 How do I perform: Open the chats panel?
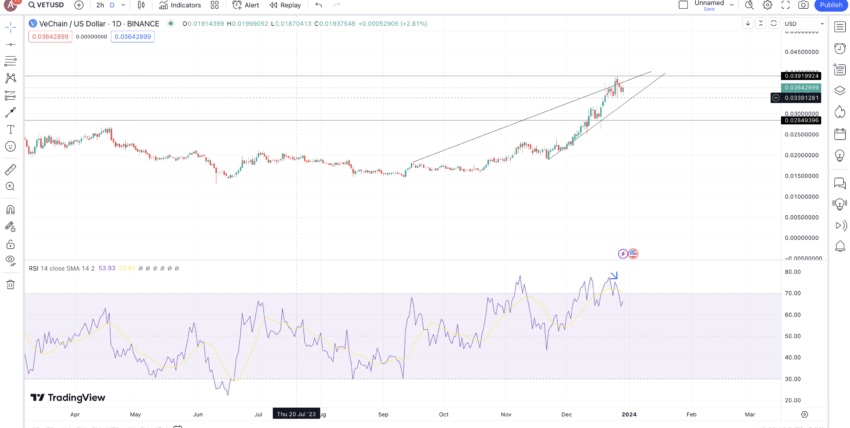[x=840, y=183]
